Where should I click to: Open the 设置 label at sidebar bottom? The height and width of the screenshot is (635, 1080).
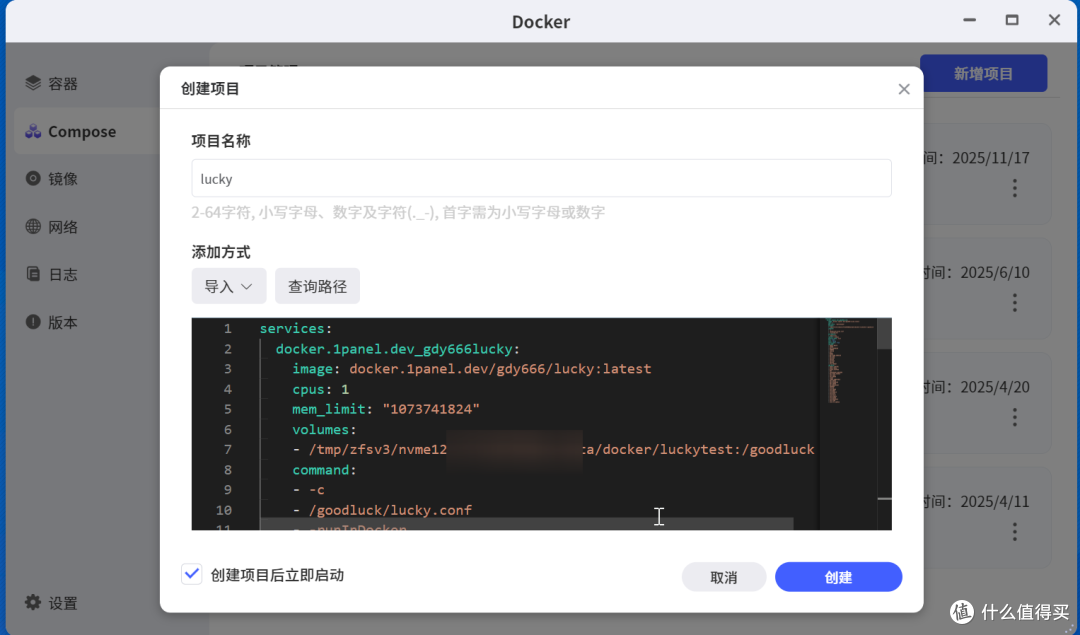(63, 603)
